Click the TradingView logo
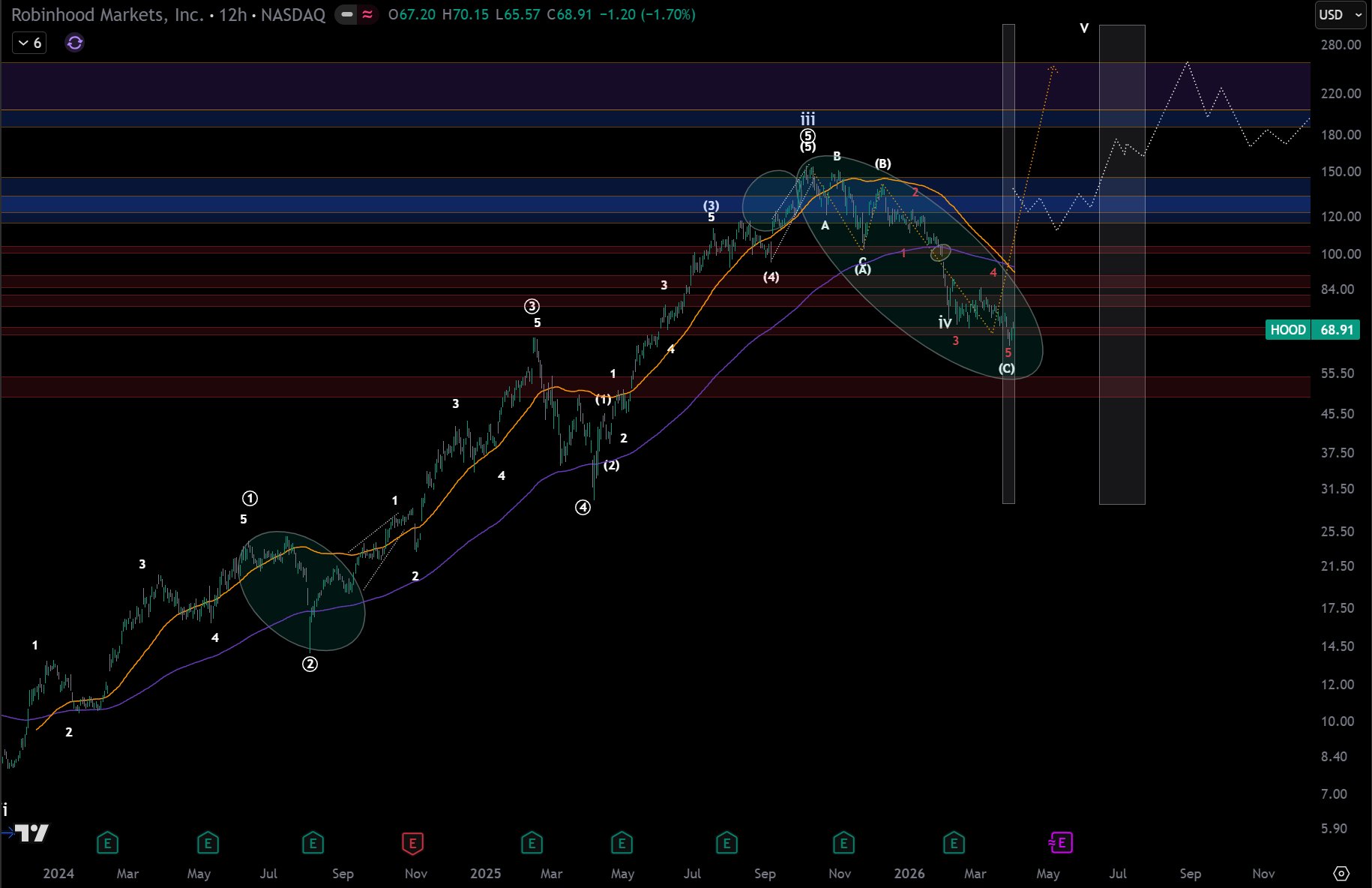 click(x=32, y=832)
